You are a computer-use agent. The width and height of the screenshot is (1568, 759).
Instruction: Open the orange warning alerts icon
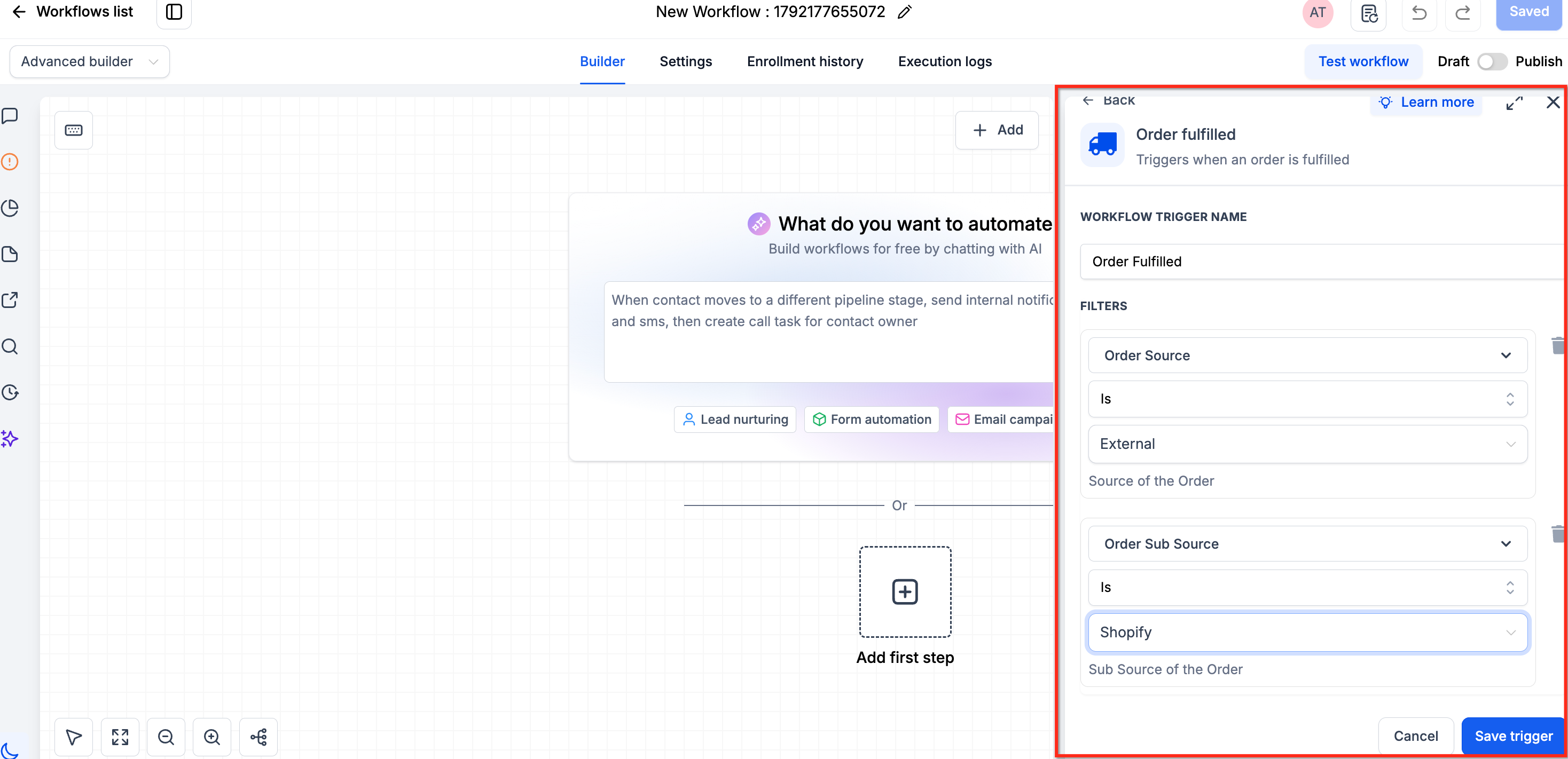click(x=10, y=162)
